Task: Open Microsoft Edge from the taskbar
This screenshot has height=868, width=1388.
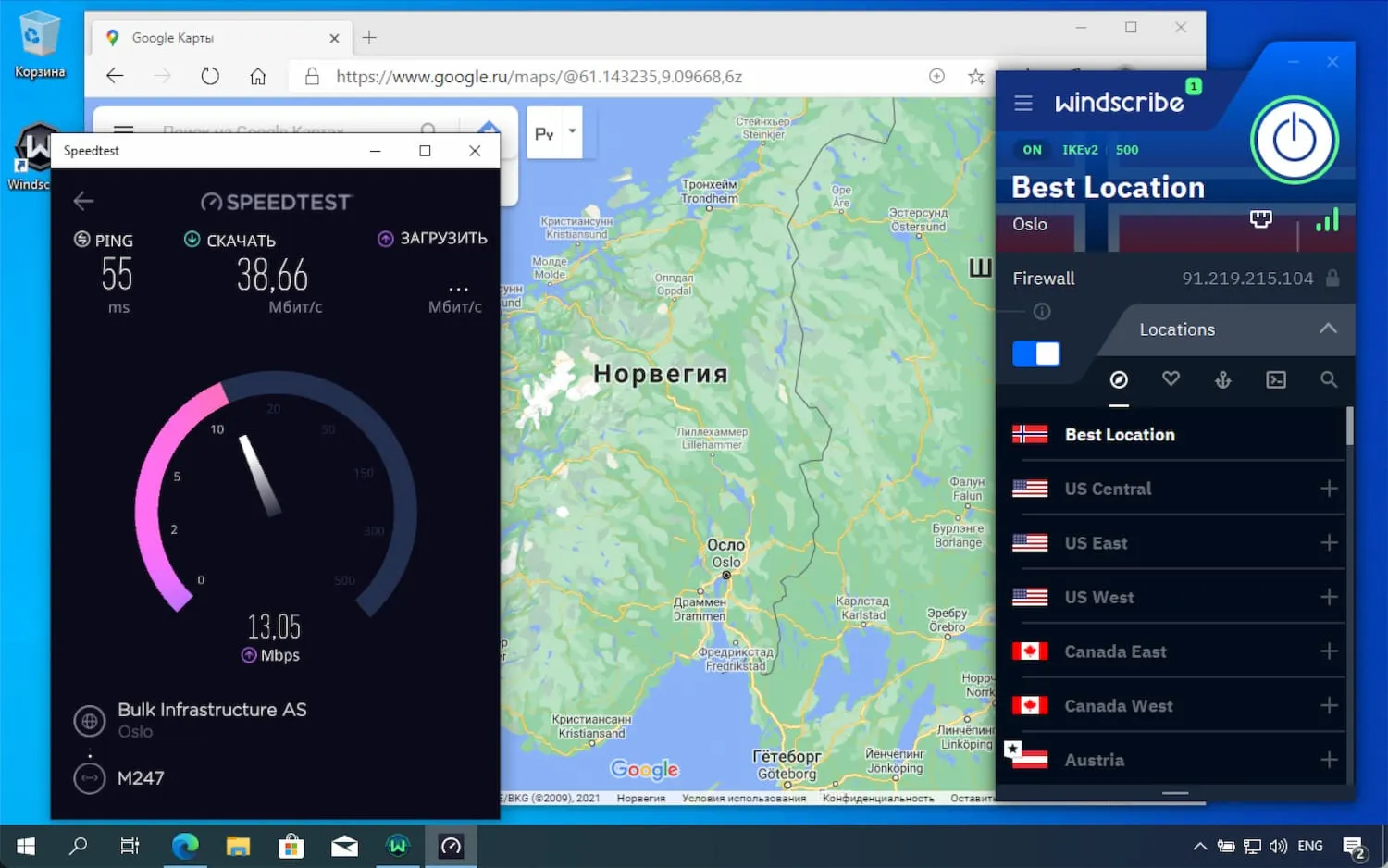Action: click(185, 846)
